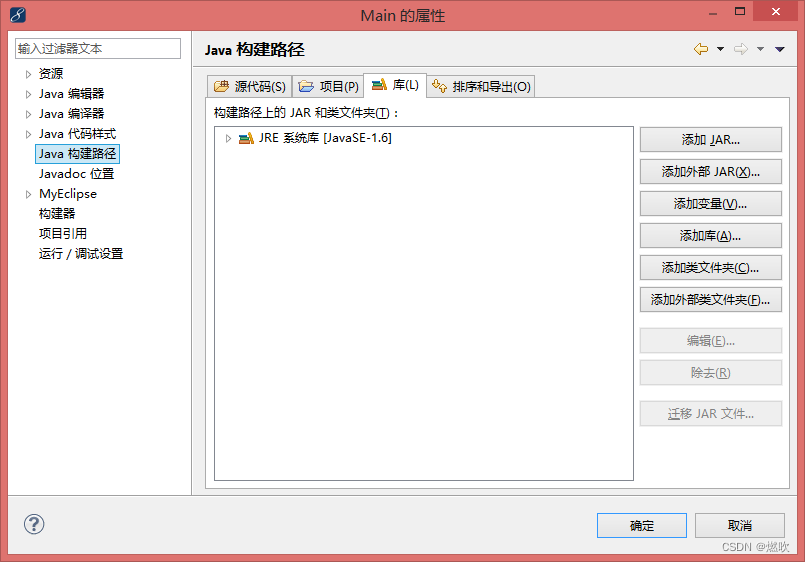Viewport: 805px width, 562px height.
Task: Click the MyEclipse app icon in title bar
Action: [x=17, y=15]
